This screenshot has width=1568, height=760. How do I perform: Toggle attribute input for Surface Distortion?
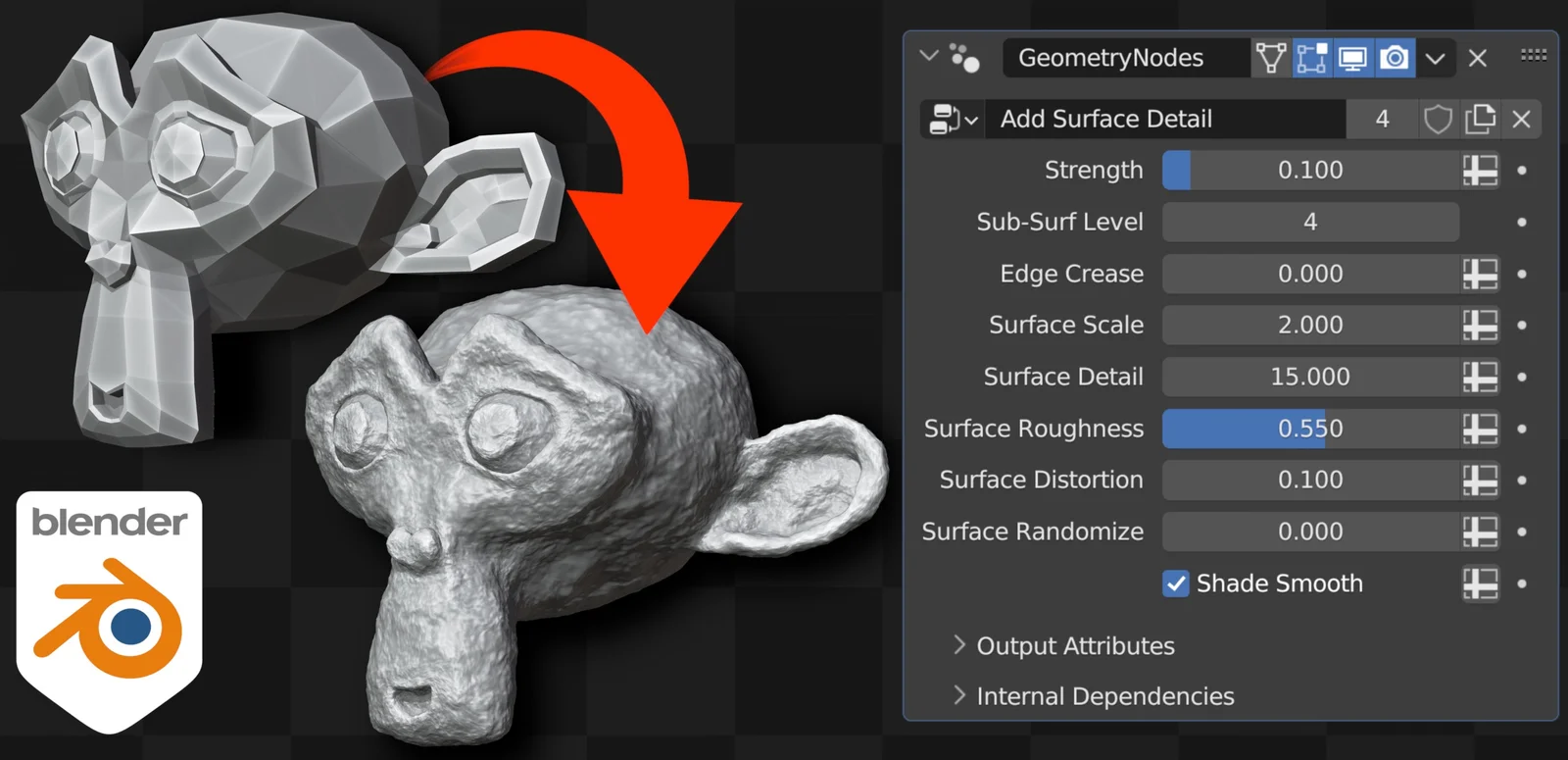[1480, 481]
